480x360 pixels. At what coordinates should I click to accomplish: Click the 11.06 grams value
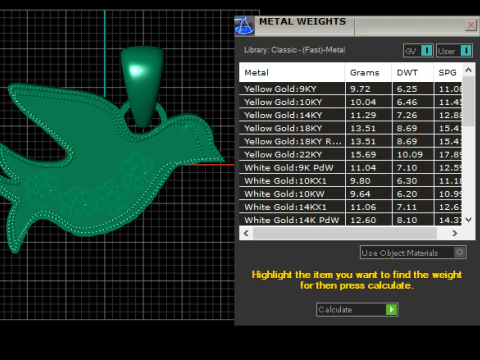[363, 207]
